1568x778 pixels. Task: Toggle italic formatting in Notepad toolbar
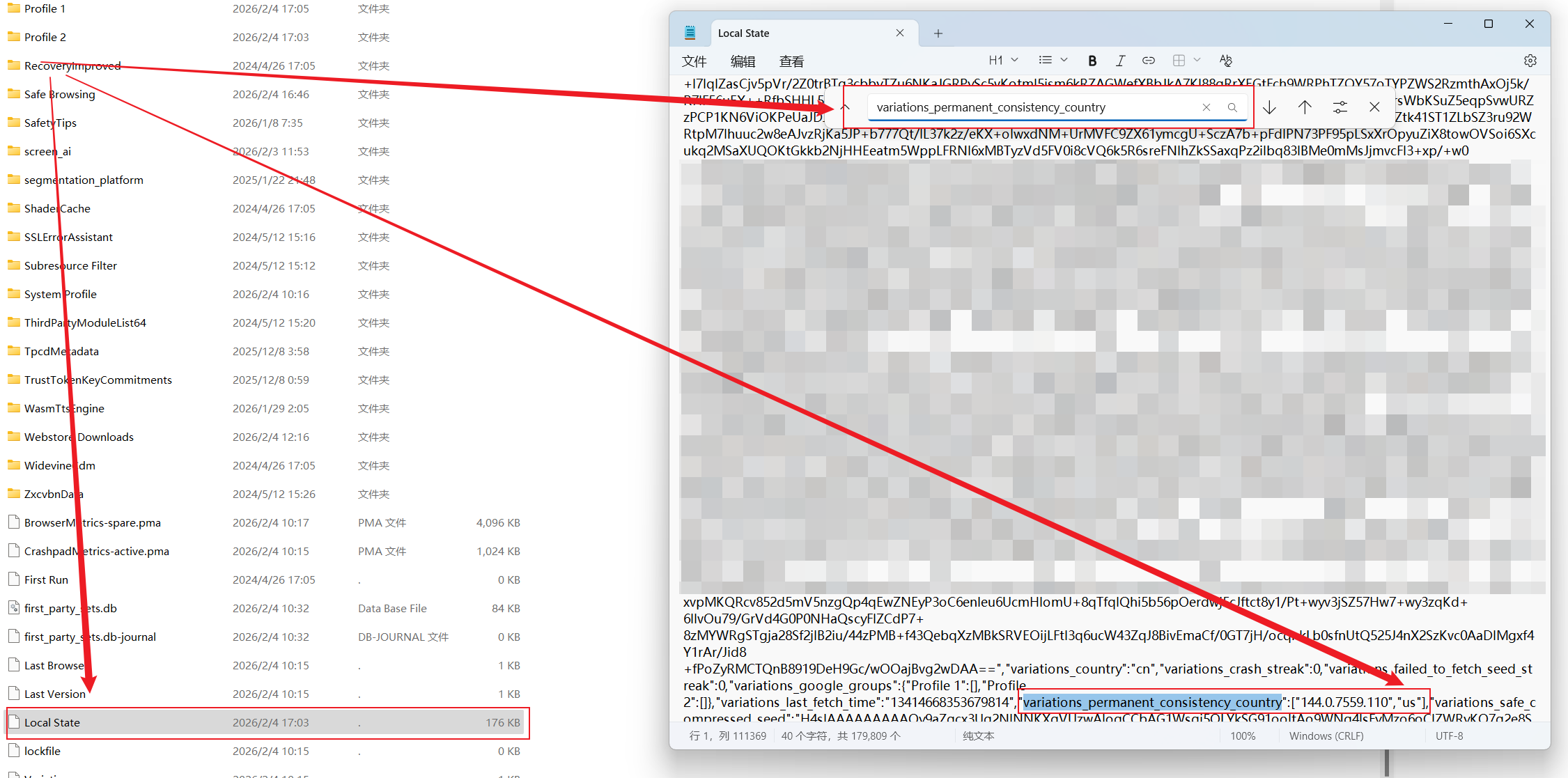(1120, 61)
